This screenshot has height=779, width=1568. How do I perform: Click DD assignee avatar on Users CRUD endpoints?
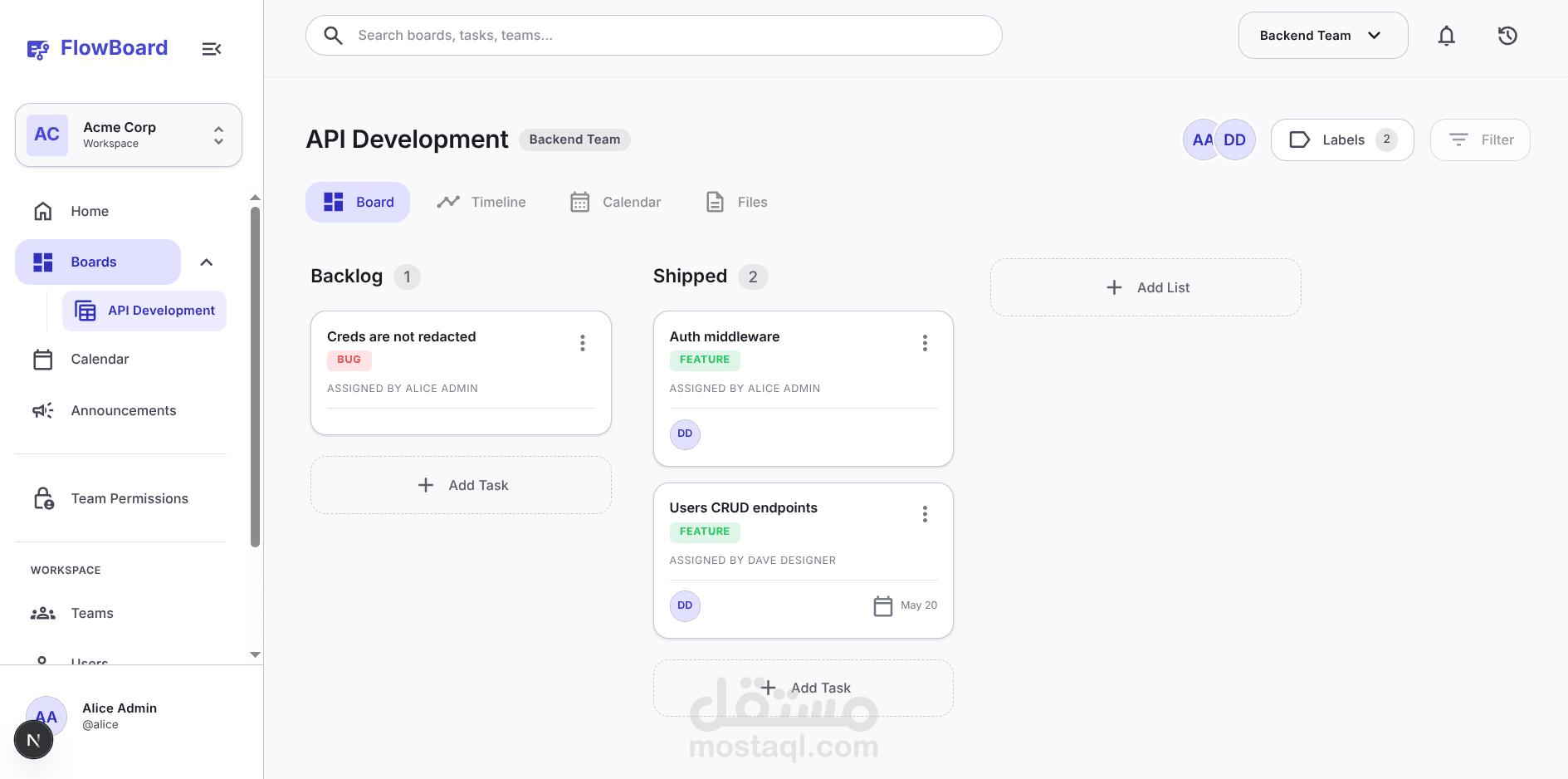pyautogui.click(x=685, y=605)
